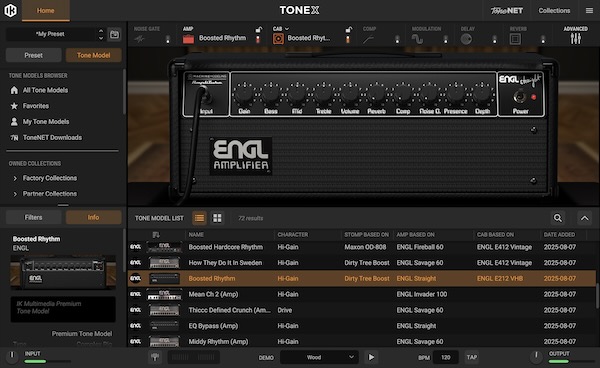Sort list by NAME column header
The width and height of the screenshot is (600, 368).
coord(196,234)
